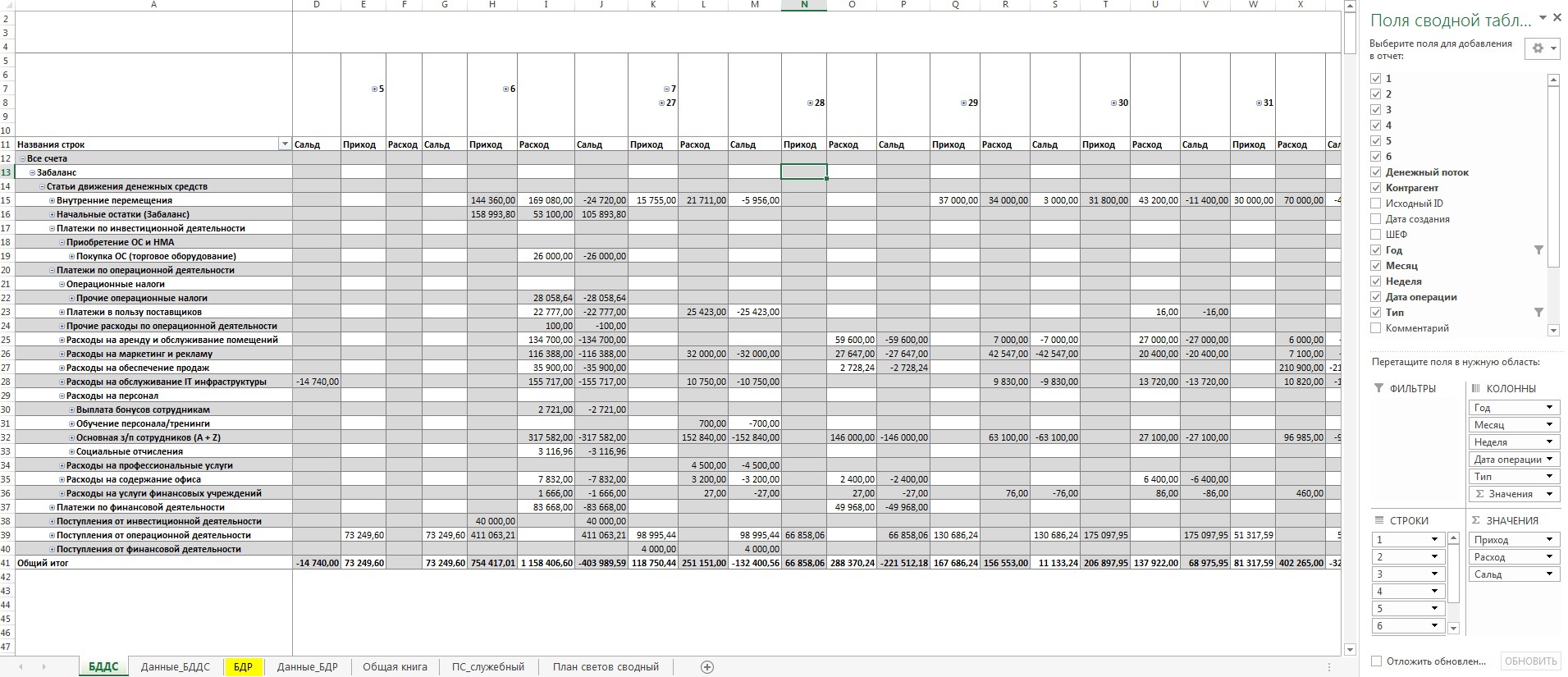Collapse Платежи по инвестиционной деятельности group
The width and height of the screenshot is (1568, 677).
(53, 229)
